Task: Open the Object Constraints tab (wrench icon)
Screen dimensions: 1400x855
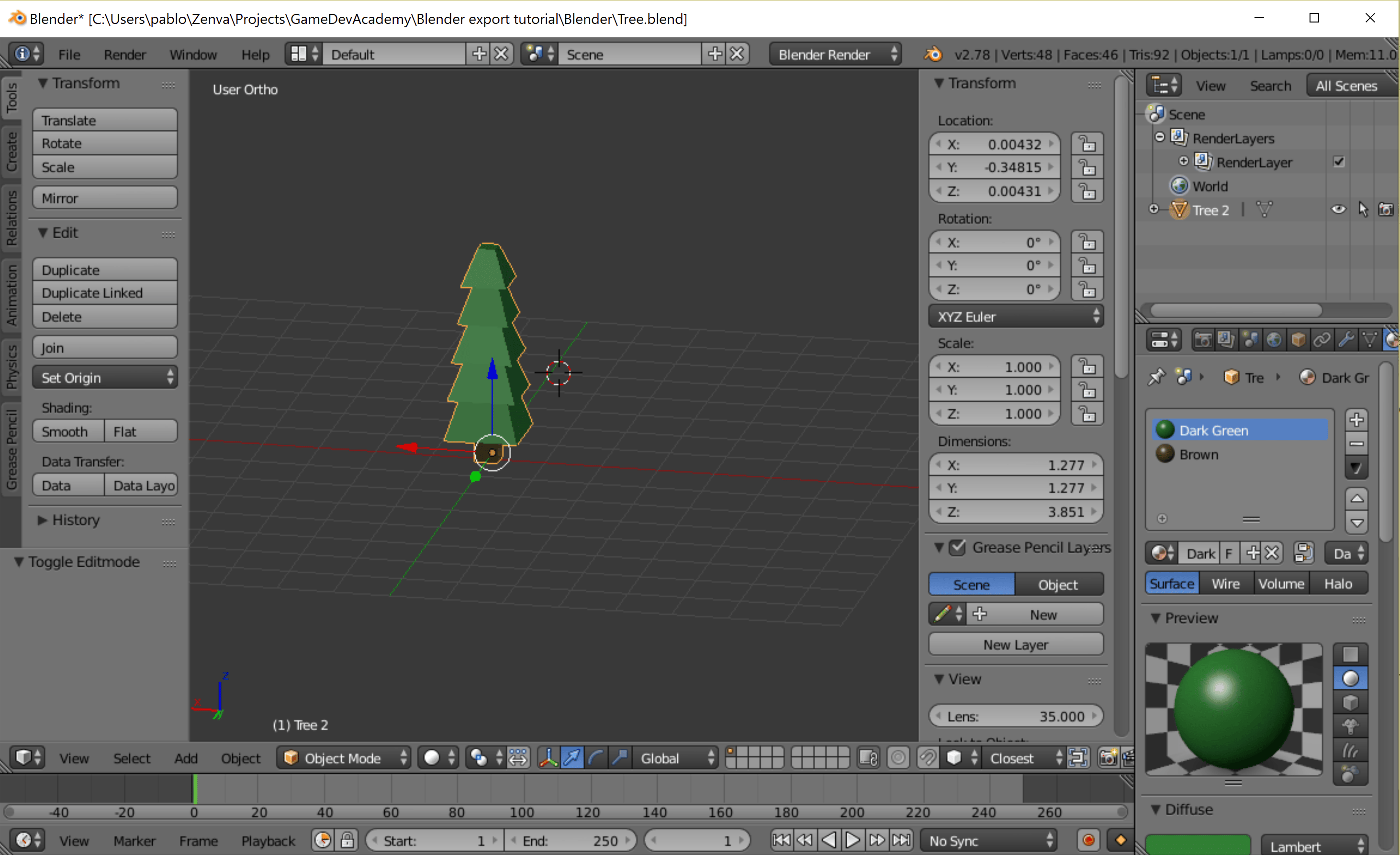Action: pos(1346,340)
